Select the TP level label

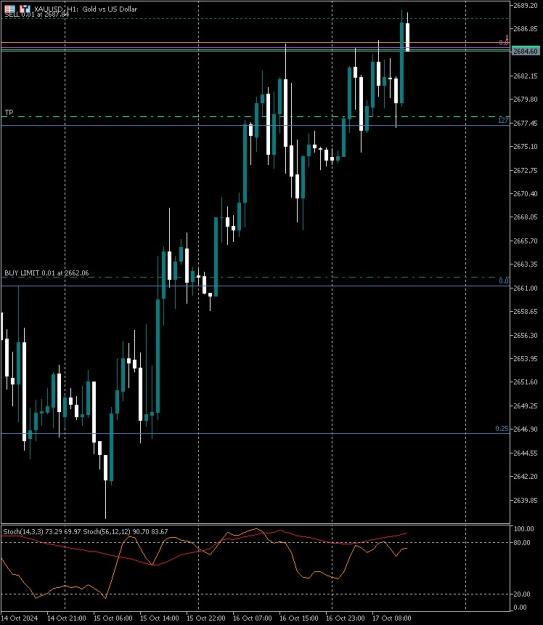click(9, 112)
